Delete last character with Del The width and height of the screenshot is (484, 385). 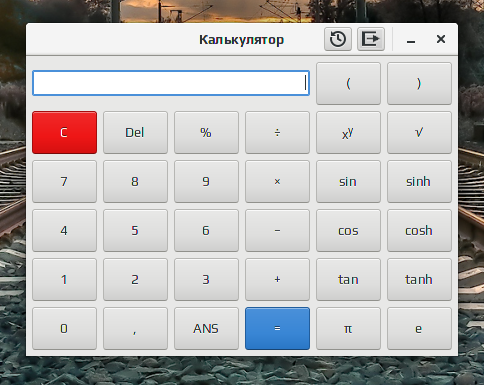tap(135, 132)
